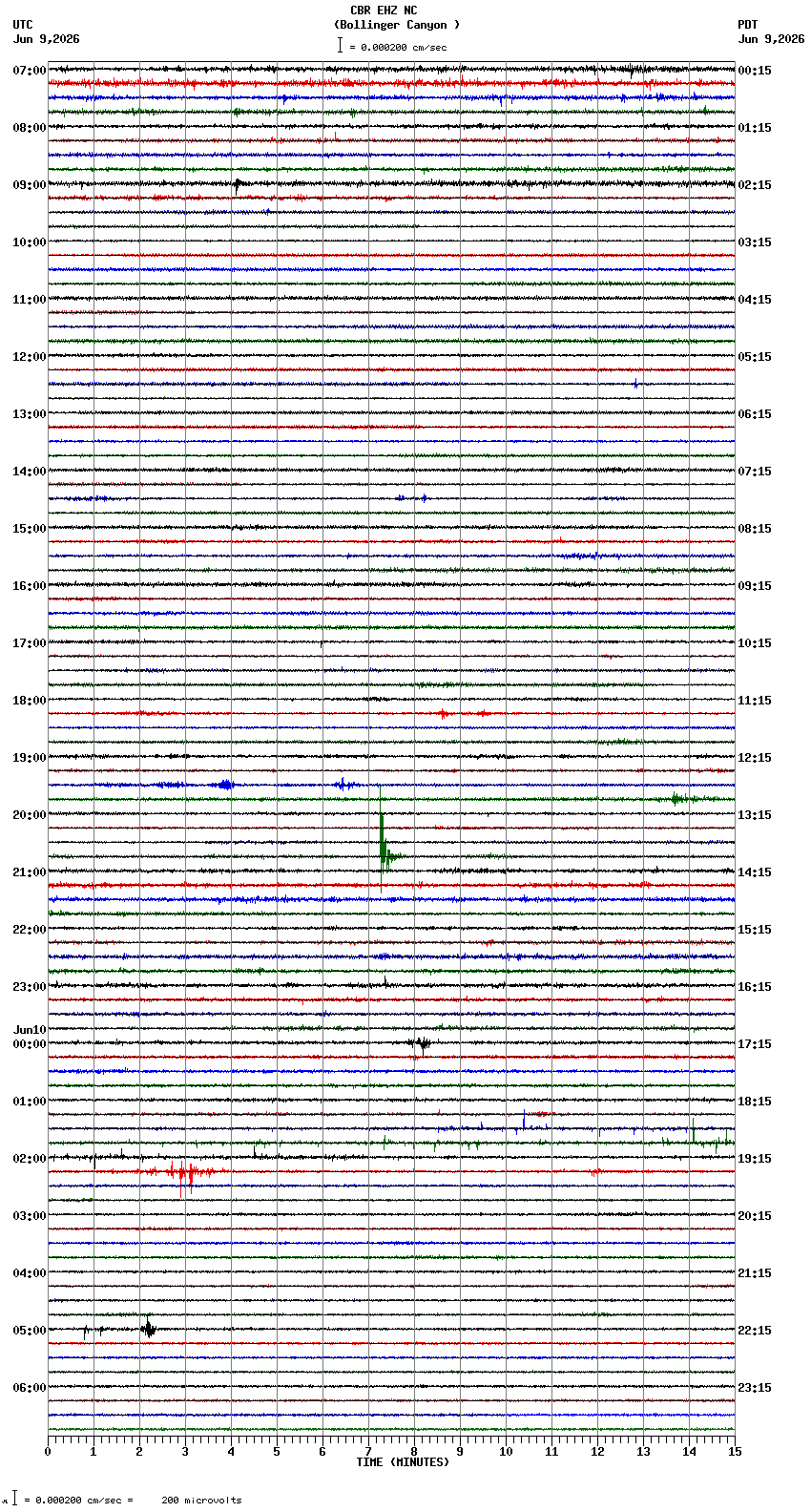Click the '22:15' PDT time label
This screenshot has height=1512, width=811.
point(755,1331)
